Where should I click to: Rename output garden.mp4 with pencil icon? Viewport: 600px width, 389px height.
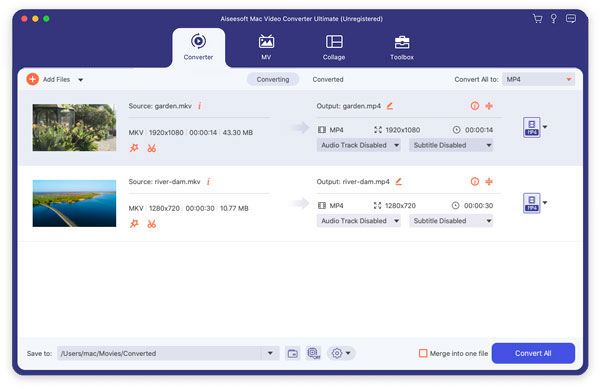coord(390,106)
